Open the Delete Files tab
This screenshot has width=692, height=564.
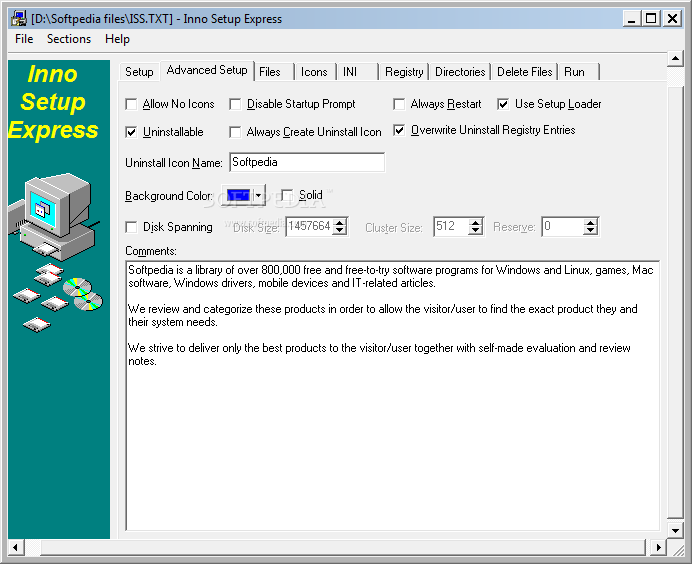pyautogui.click(x=524, y=71)
